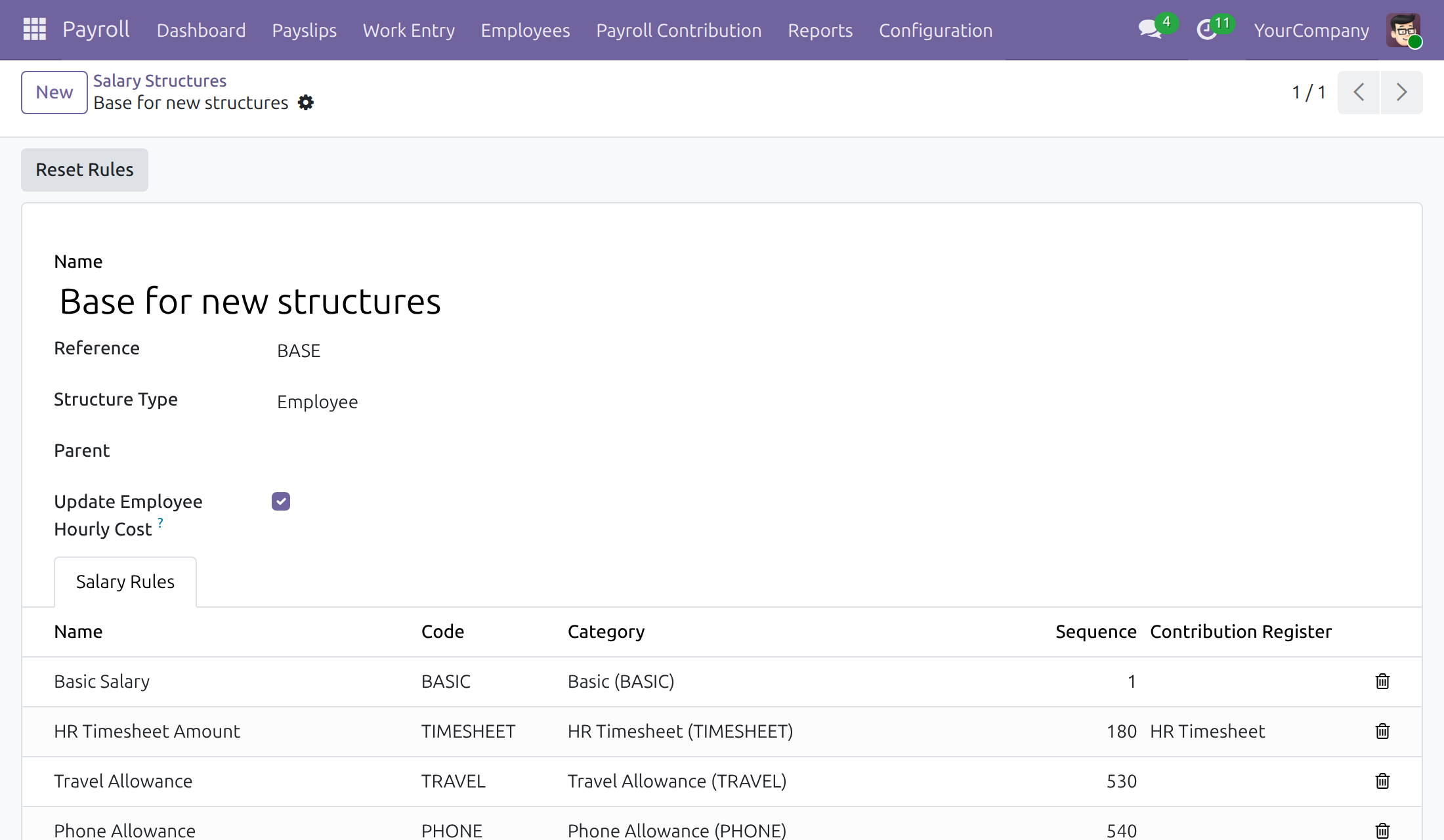
Task: Open the Configuration menu
Action: 935,30
